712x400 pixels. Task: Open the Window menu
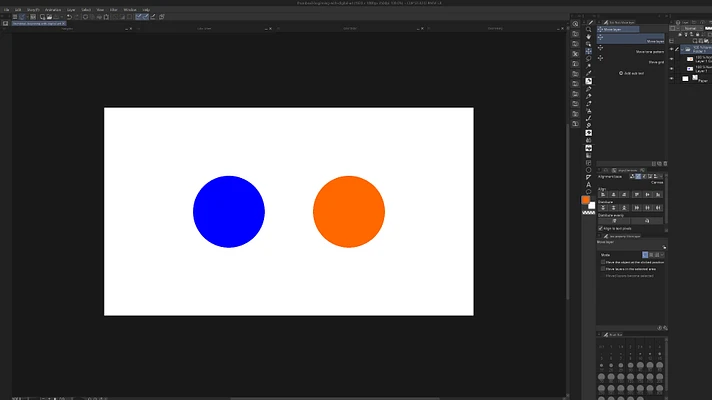pos(130,10)
